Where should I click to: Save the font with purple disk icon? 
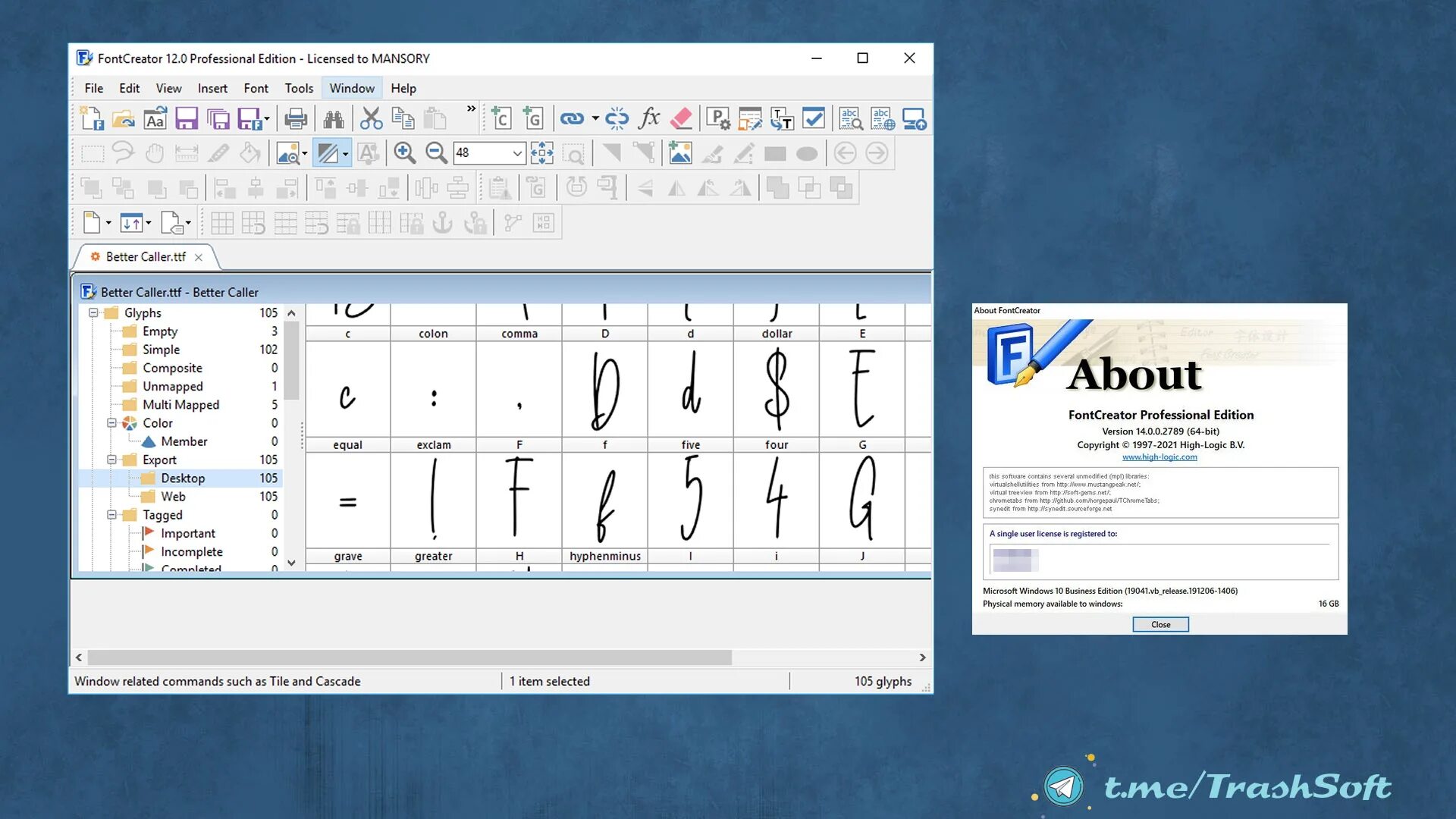point(187,119)
